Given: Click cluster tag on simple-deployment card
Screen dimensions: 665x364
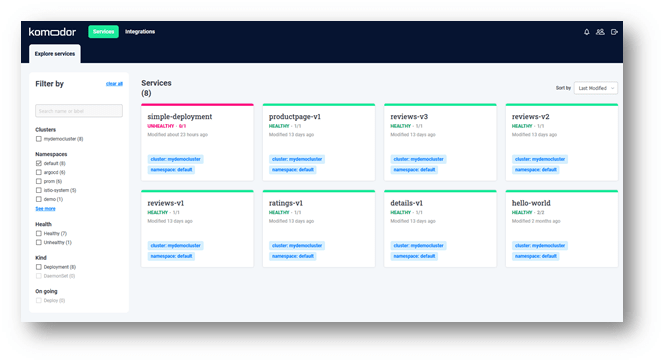Looking at the screenshot, I should (x=176, y=159).
